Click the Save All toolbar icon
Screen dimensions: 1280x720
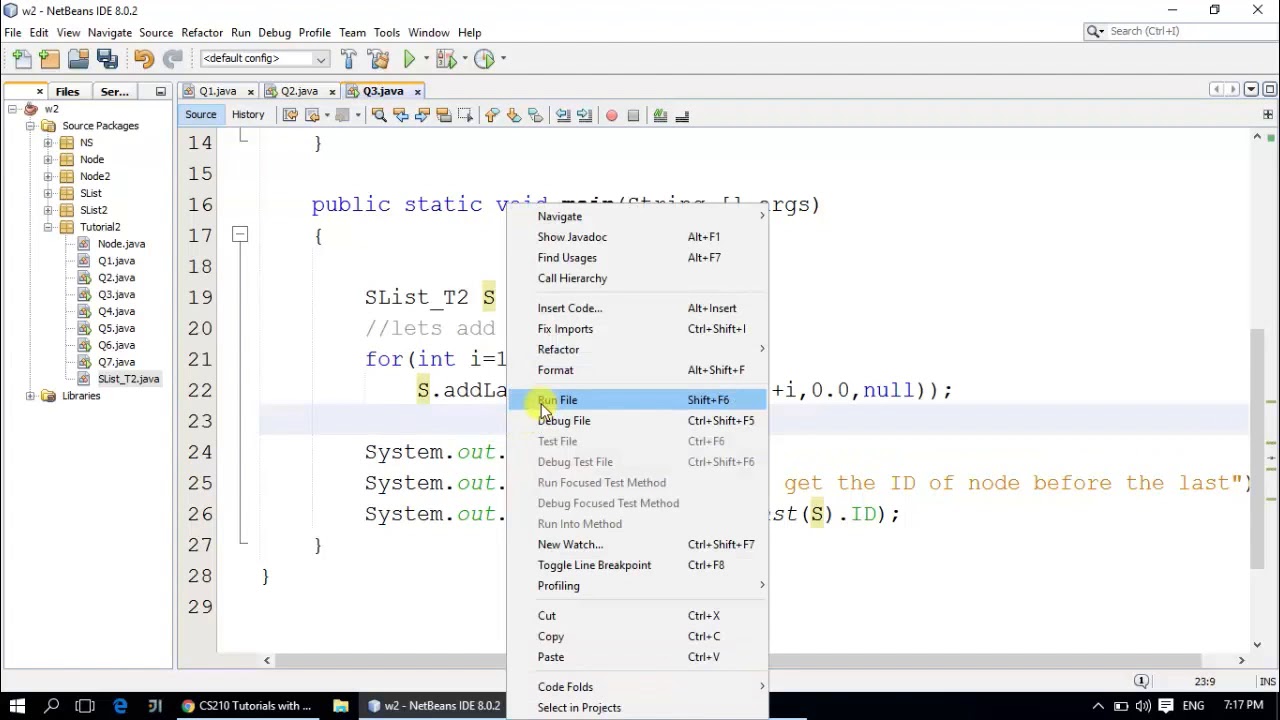107,58
